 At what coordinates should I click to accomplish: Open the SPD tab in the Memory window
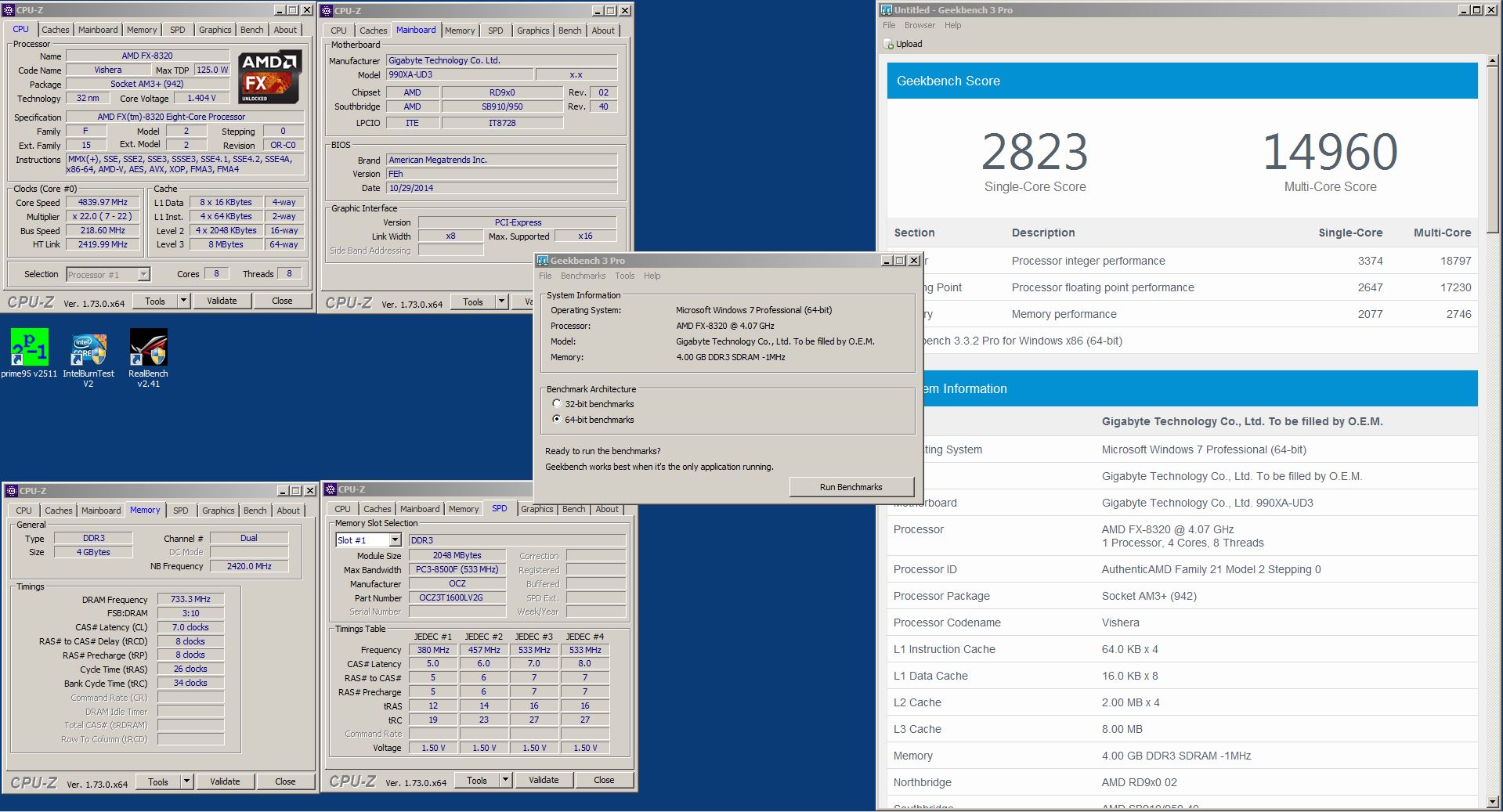181,511
